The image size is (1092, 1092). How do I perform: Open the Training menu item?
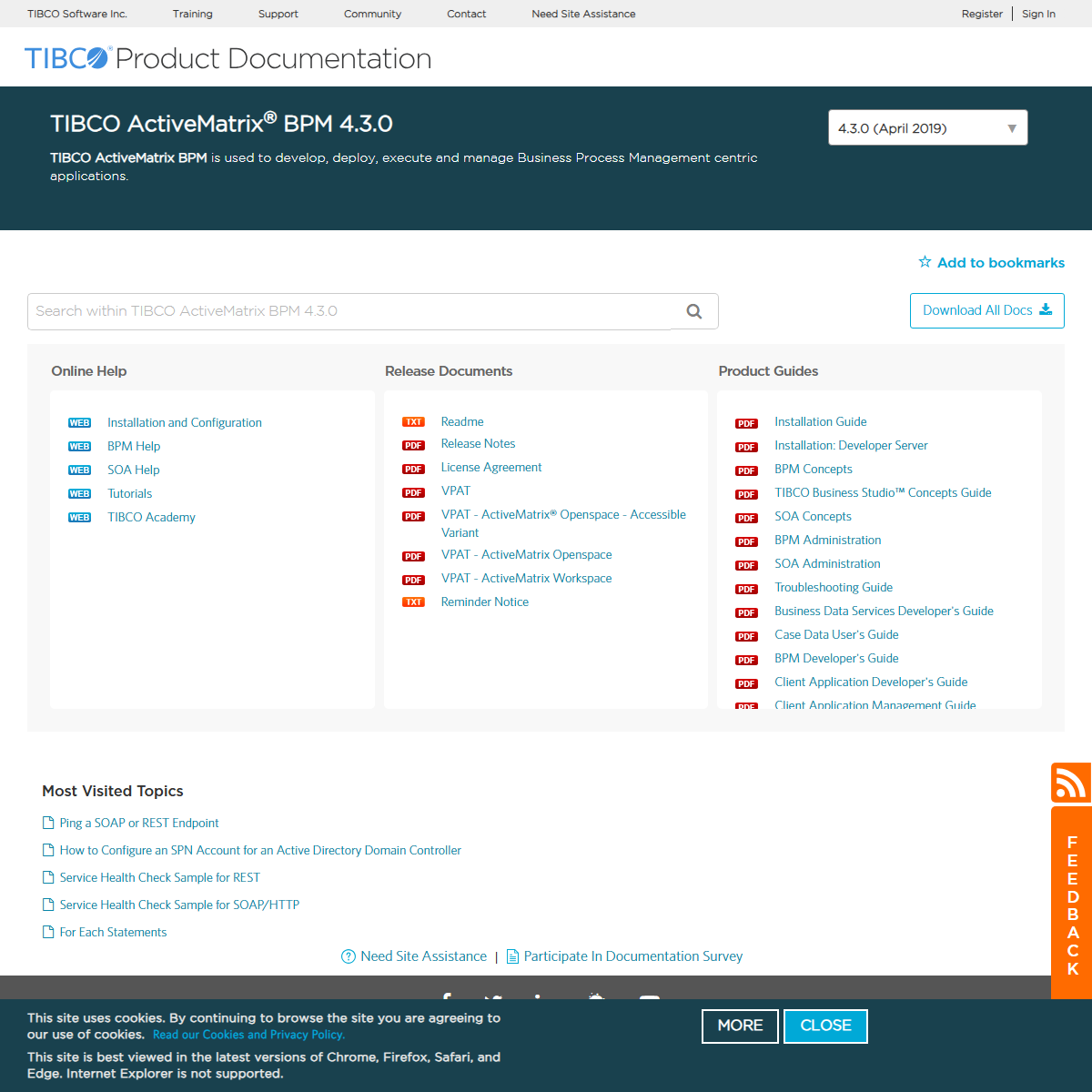click(x=193, y=14)
